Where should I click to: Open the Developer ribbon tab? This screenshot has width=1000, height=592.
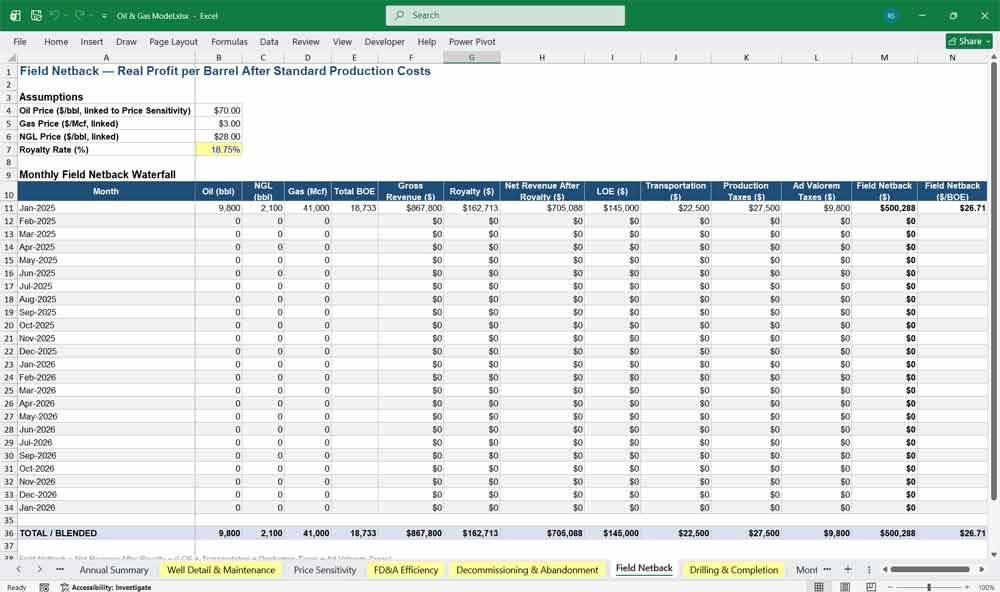[385, 41]
